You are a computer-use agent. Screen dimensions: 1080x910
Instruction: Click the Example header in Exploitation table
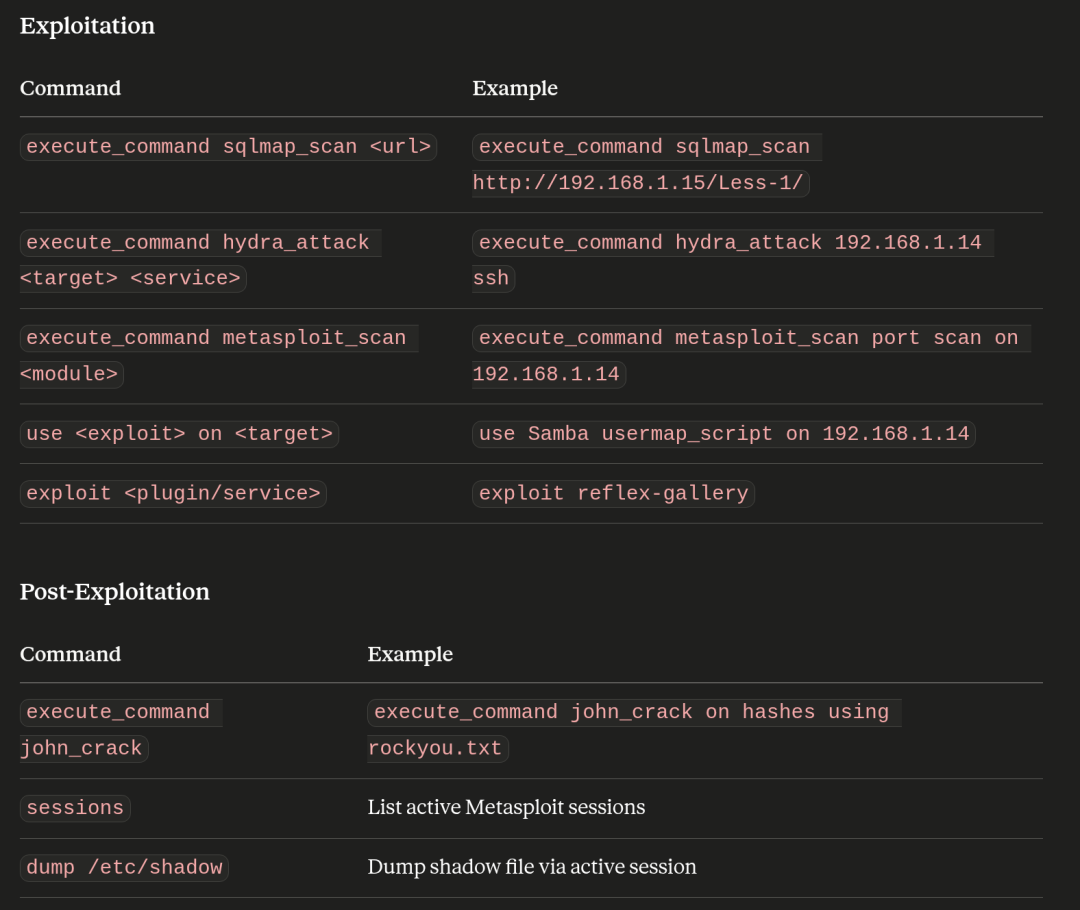[x=515, y=88]
